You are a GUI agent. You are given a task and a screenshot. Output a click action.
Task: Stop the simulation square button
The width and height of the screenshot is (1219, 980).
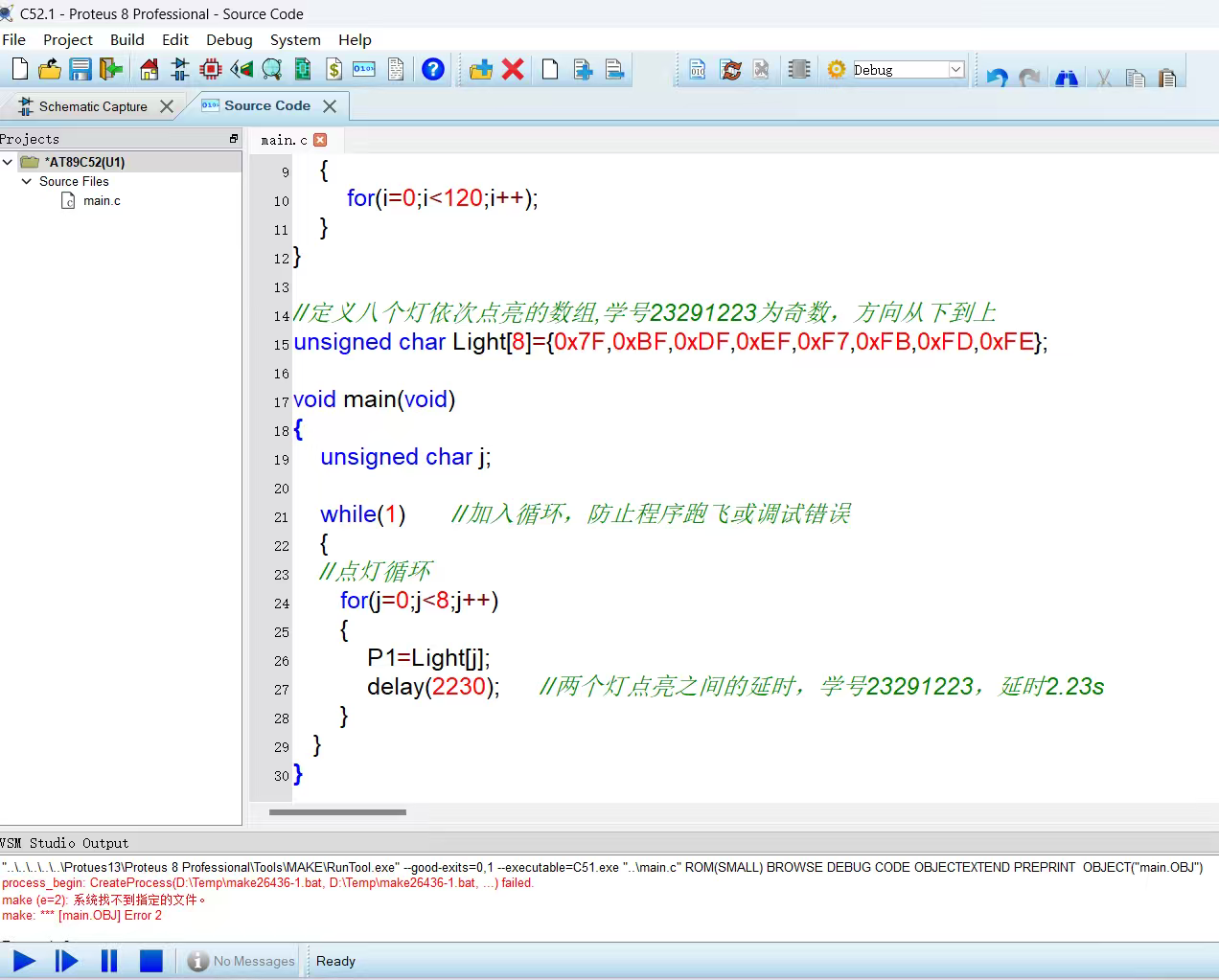click(151, 961)
